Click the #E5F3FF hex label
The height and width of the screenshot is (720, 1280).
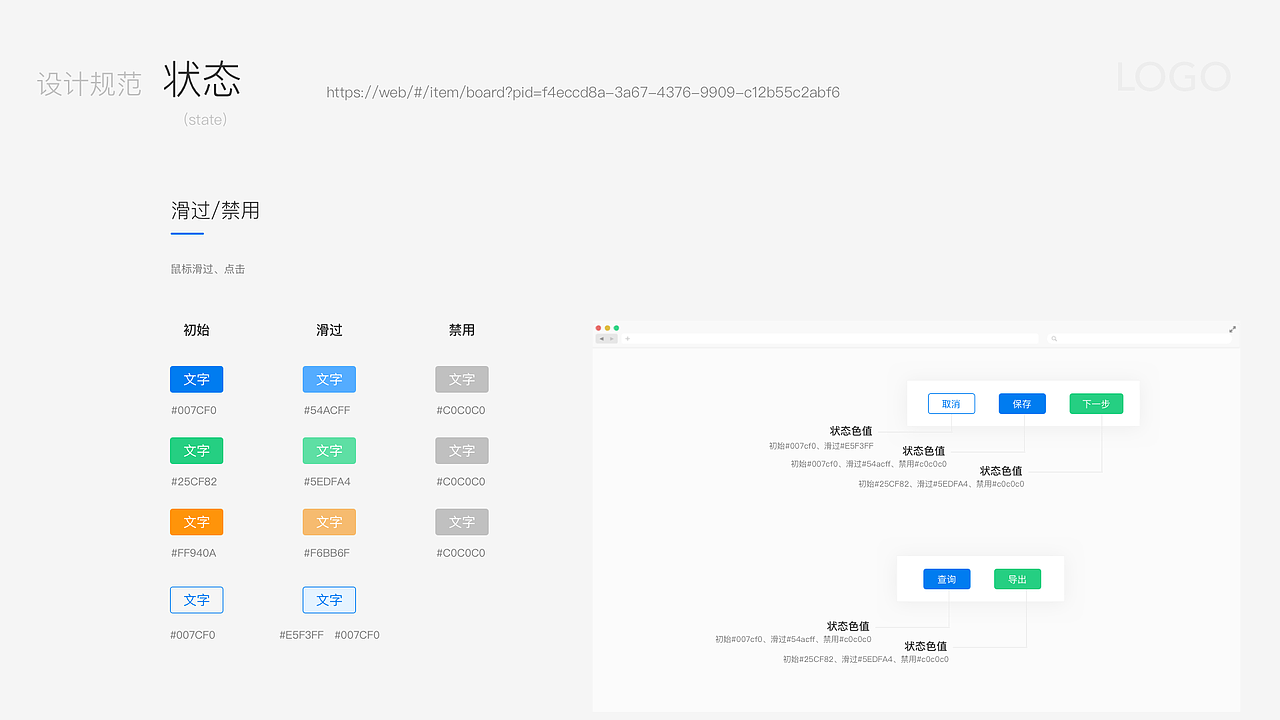[x=302, y=635]
